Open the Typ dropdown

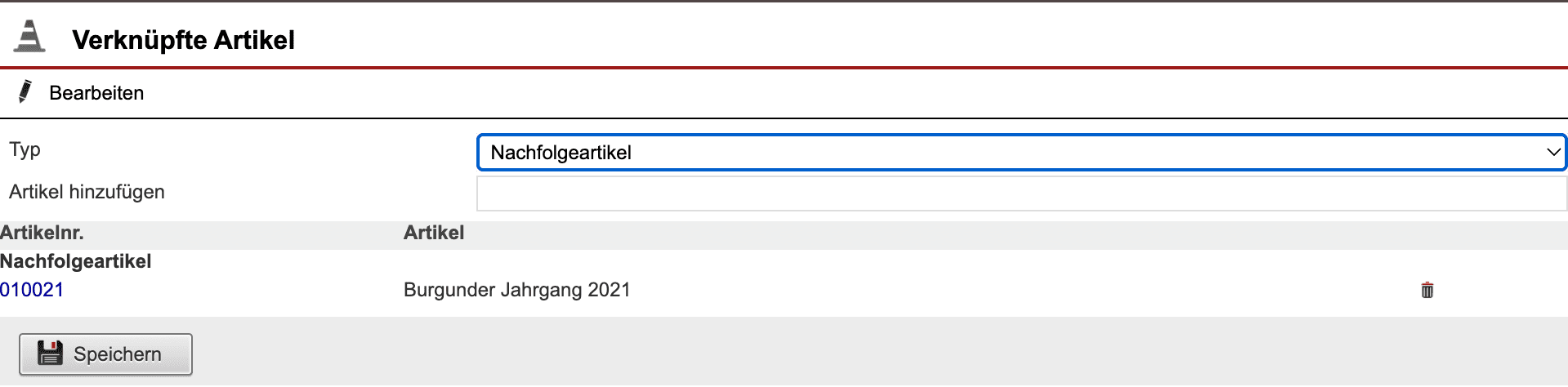(x=1020, y=153)
